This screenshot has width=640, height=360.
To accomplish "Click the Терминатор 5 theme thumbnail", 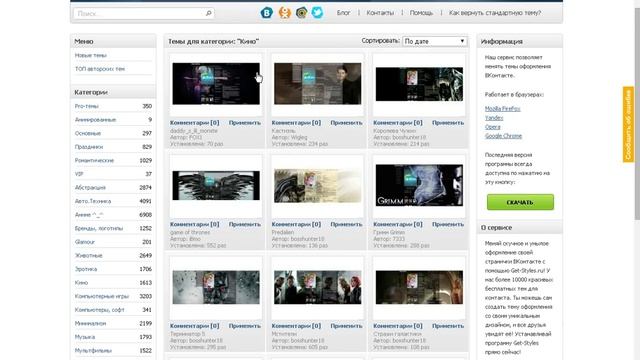I will tap(216, 287).
